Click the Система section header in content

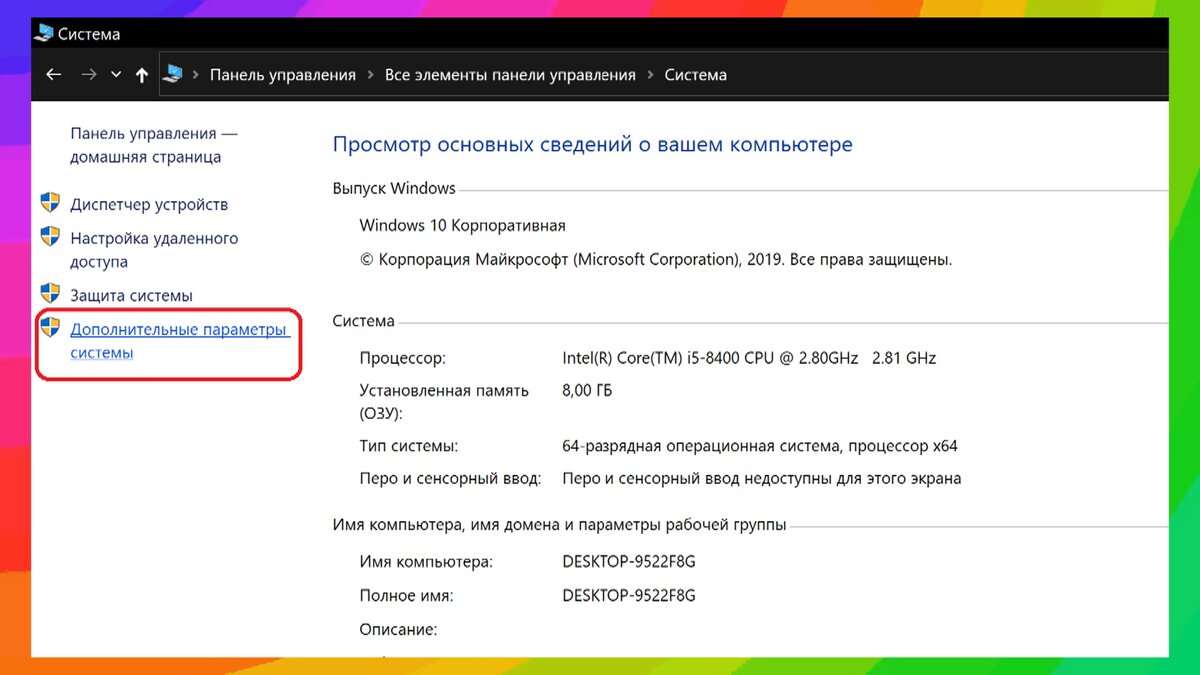point(363,321)
